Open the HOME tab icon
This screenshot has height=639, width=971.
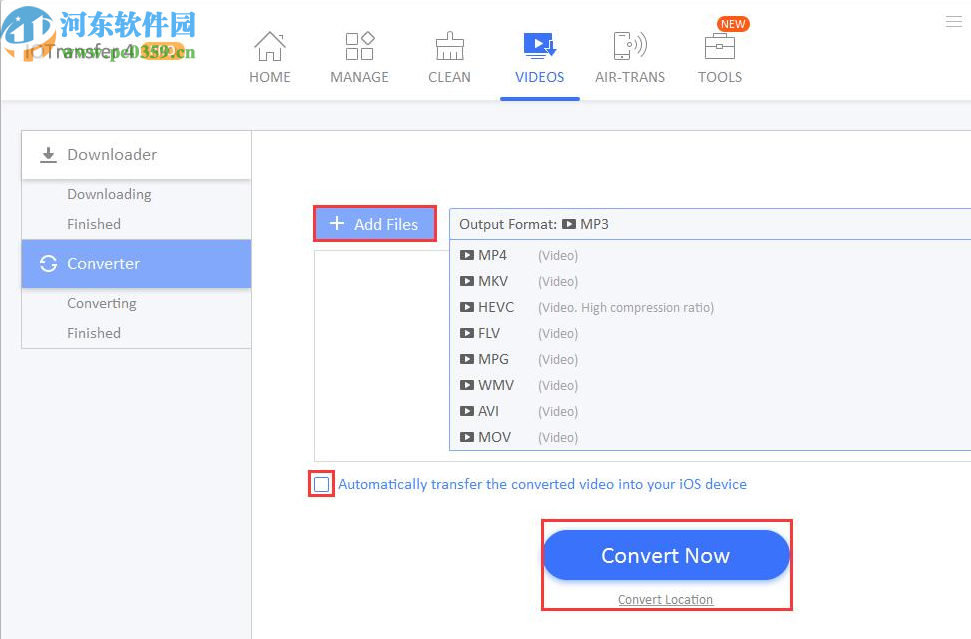[x=269, y=45]
